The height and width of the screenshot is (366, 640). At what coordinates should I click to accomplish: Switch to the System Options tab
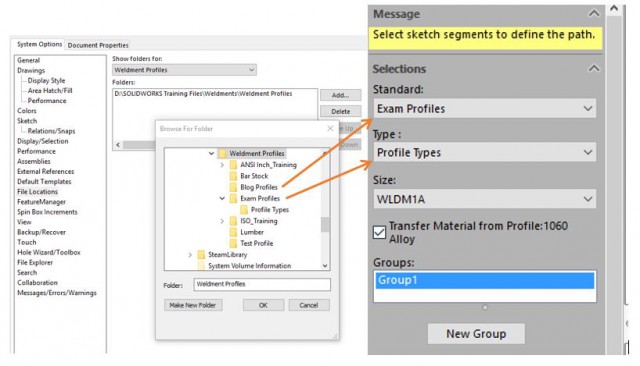click(39, 44)
